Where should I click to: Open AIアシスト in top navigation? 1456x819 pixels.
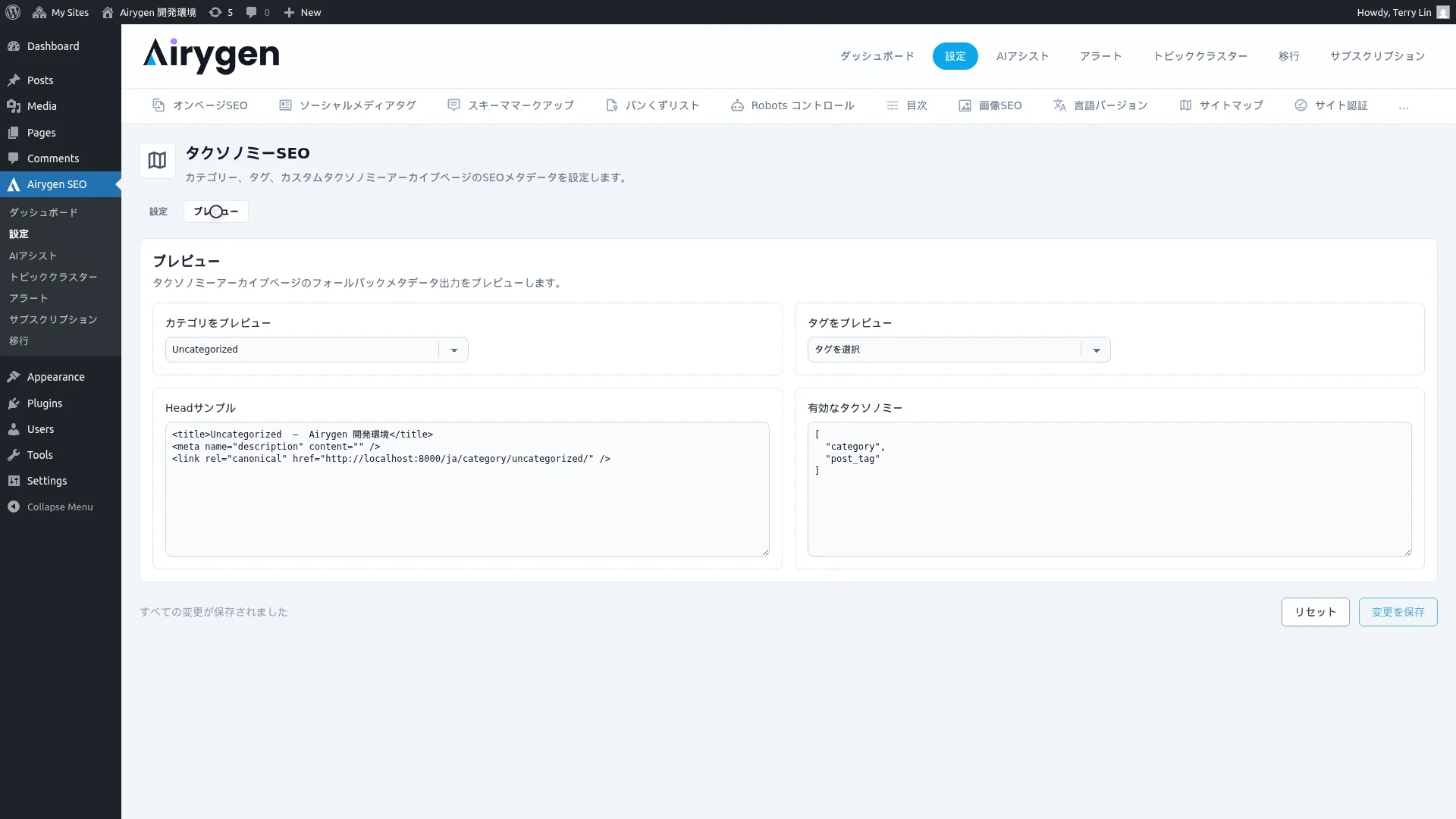(1023, 56)
